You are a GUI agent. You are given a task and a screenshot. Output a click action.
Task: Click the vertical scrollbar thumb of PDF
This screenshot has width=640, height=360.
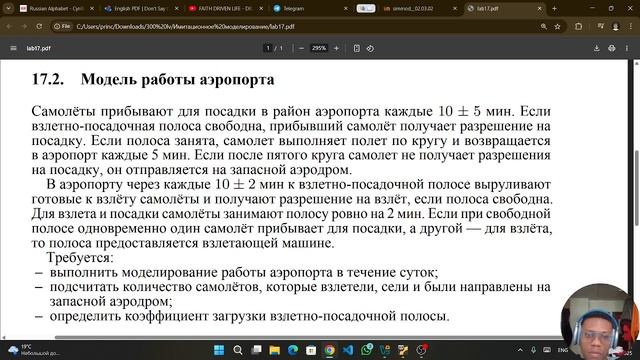[x=636, y=188]
